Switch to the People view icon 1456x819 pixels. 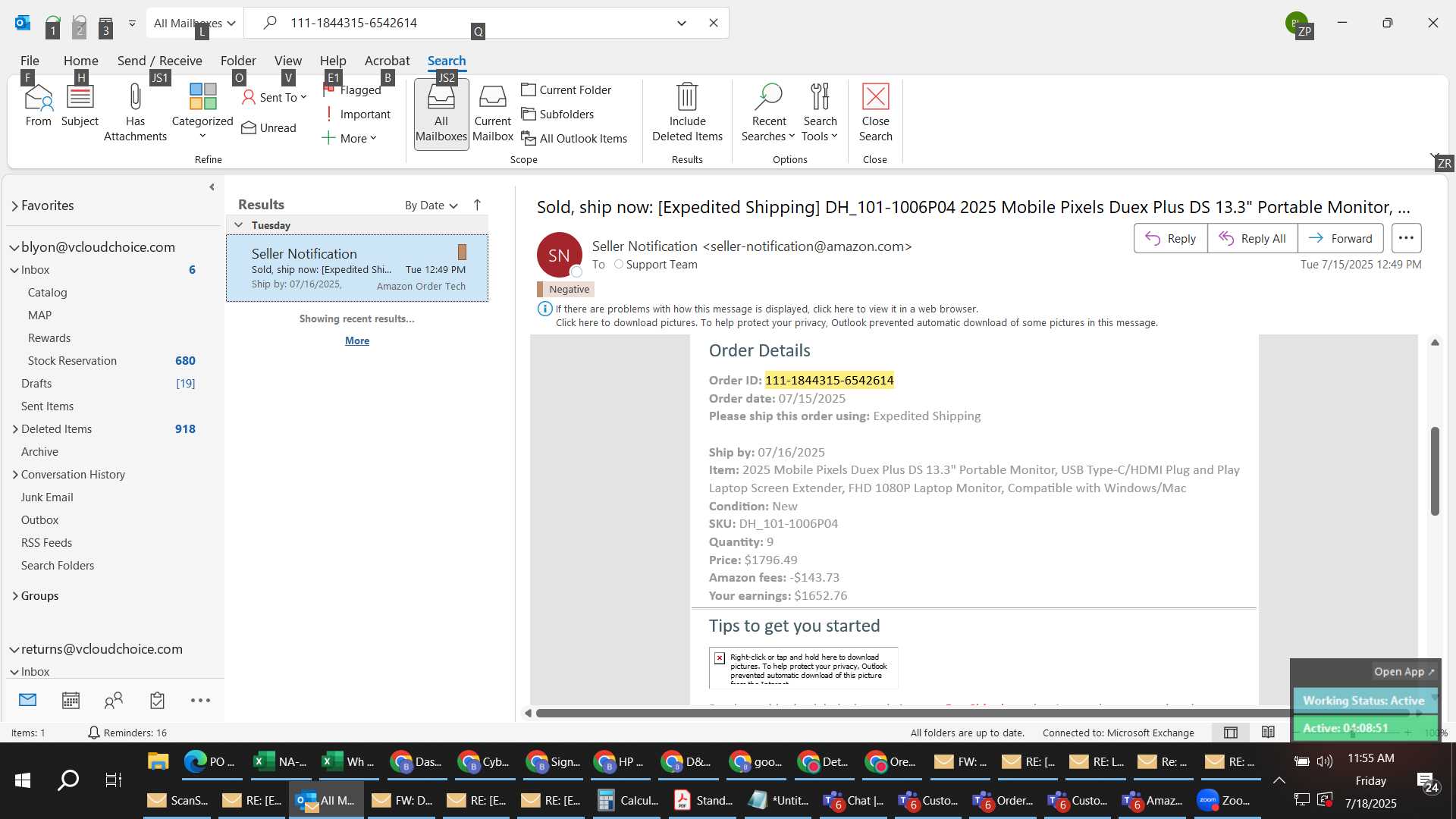(x=114, y=700)
